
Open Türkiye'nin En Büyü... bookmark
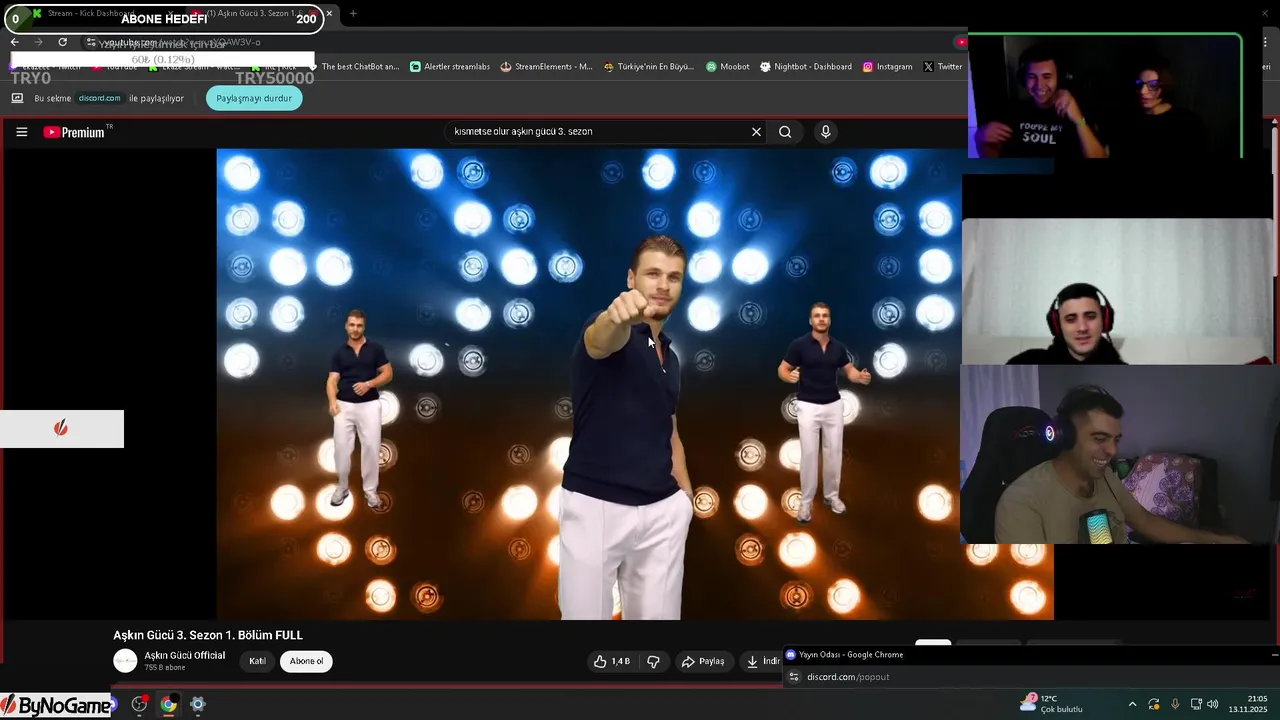pos(649,67)
